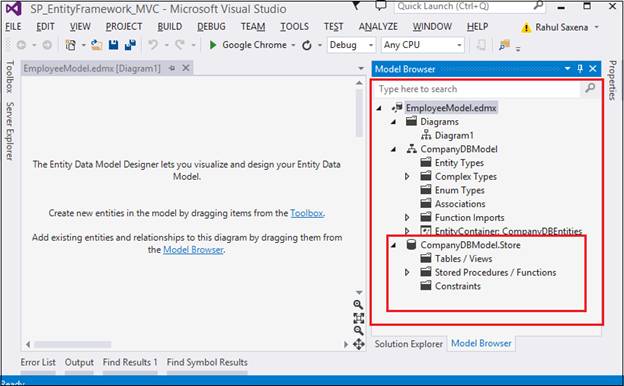
Task: Open the Toolbox side tab
Action: [10, 76]
